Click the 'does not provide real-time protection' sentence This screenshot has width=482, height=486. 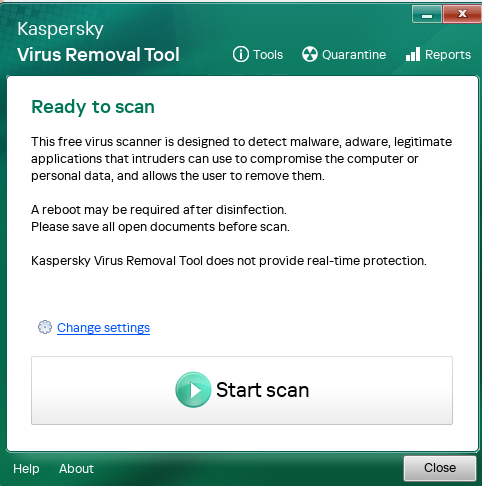[x=229, y=261]
